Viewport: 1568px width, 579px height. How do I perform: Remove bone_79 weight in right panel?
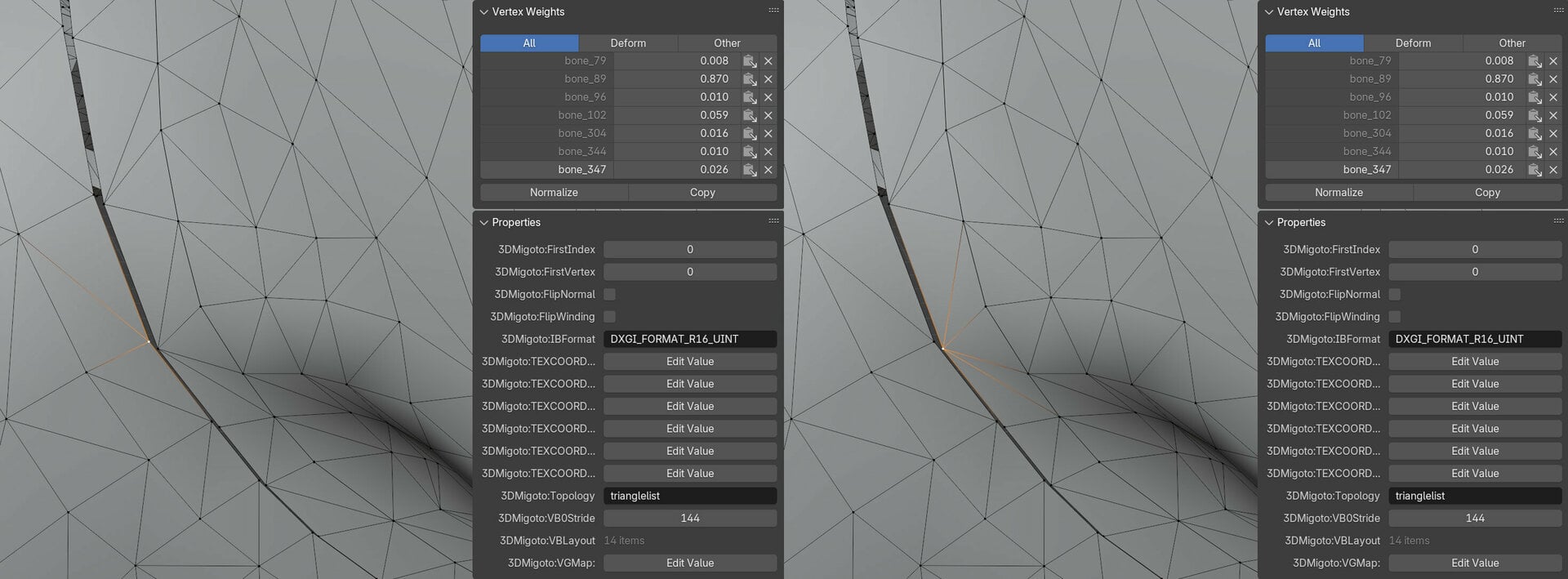(x=1552, y=61)
